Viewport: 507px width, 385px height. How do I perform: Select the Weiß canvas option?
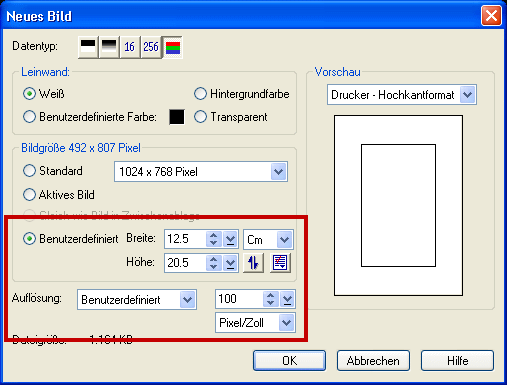click(44, 94)
